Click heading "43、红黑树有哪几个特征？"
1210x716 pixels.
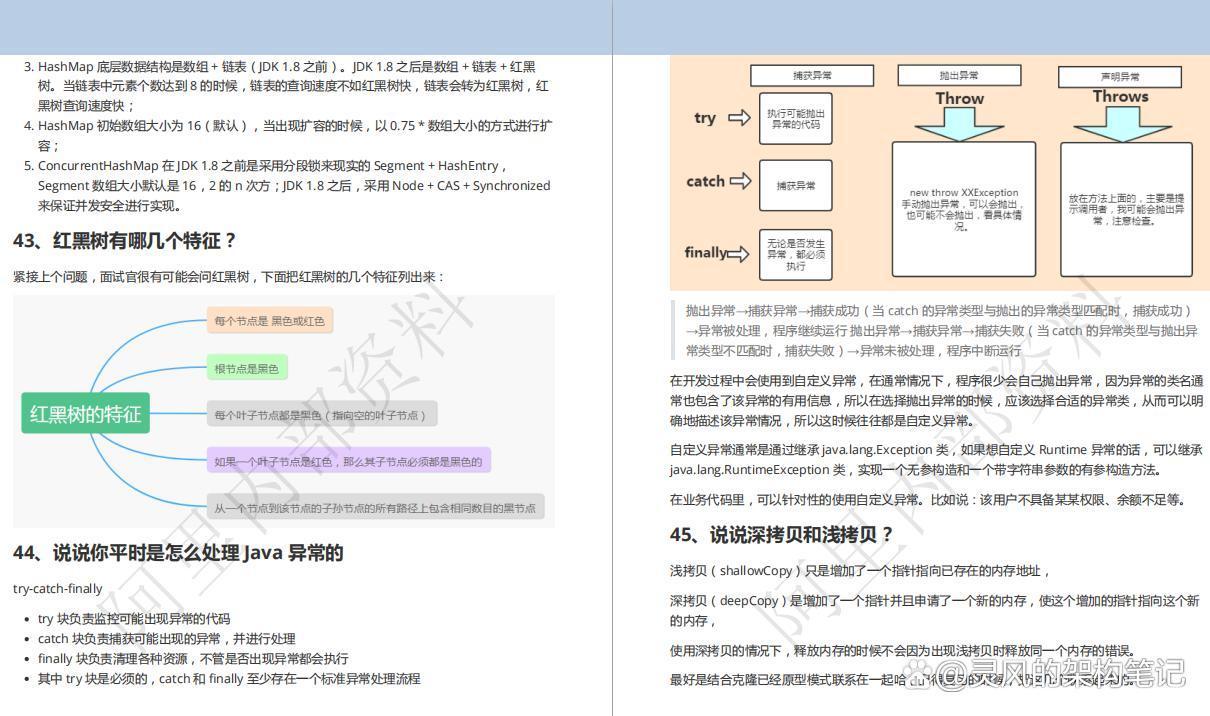click(125, 241)
